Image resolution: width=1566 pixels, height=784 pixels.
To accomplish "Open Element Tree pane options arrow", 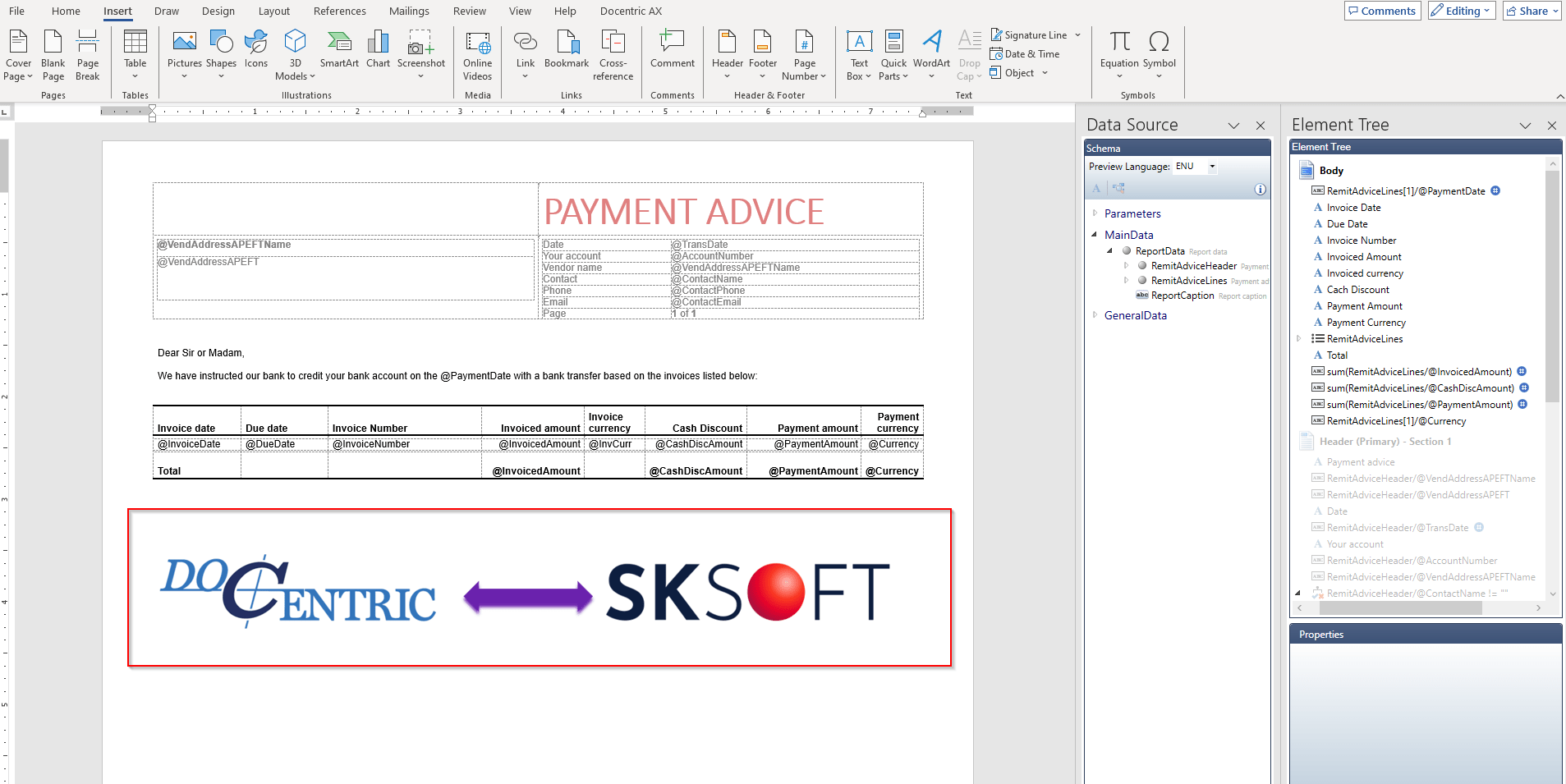I will coord(1525,126).
